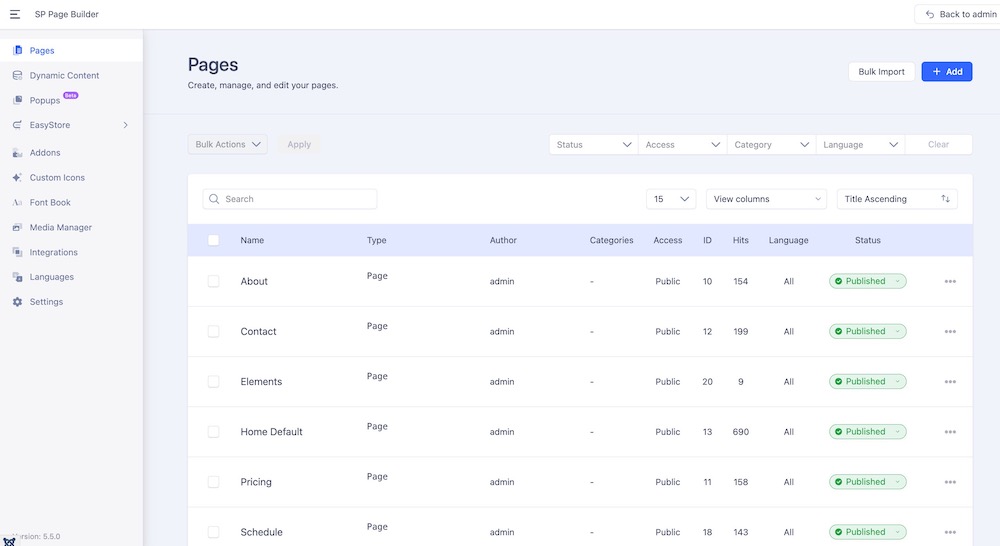Open Dynamic Content via its sidebar icon
Image resolution: width=1000 pixels, height=546 pixels.
click(x=17, y=75)
